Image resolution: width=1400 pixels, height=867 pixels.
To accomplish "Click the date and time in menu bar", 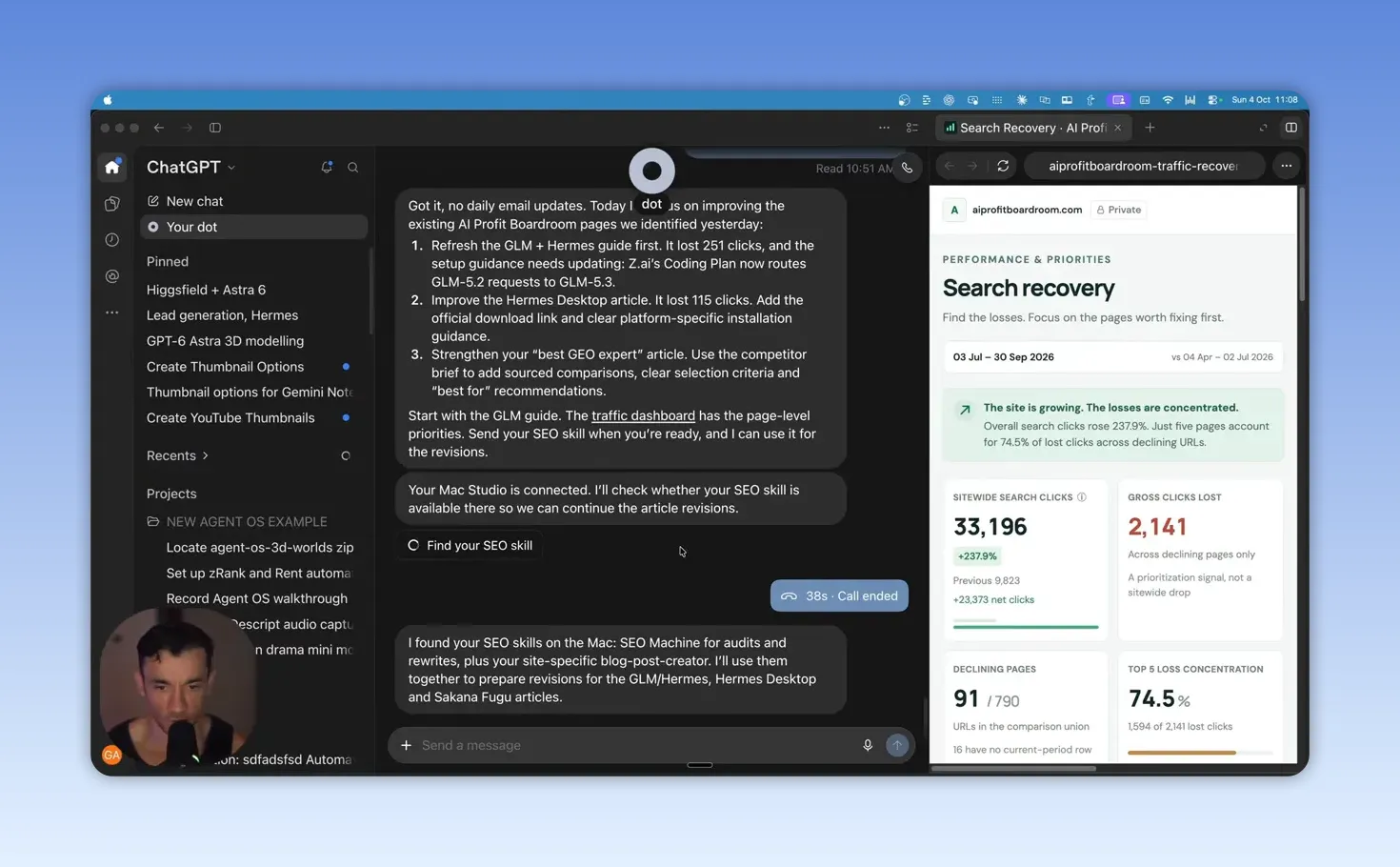I will click(x=1264, y=100).
